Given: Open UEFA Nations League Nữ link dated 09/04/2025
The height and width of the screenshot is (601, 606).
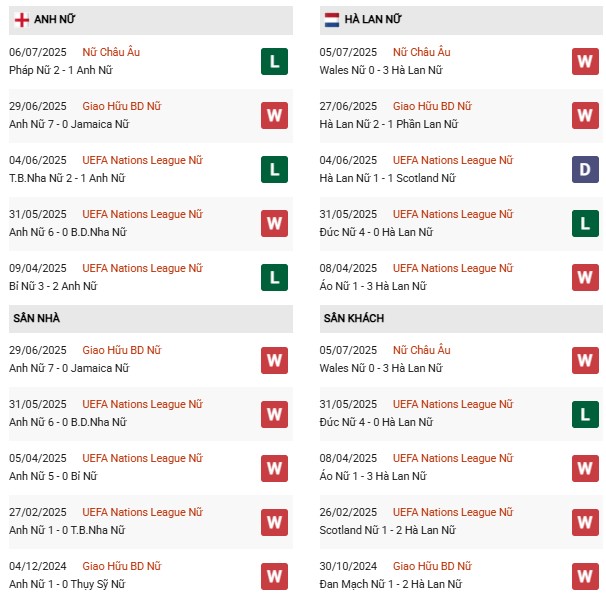Looking at the screenshot, I should [142, 268].
